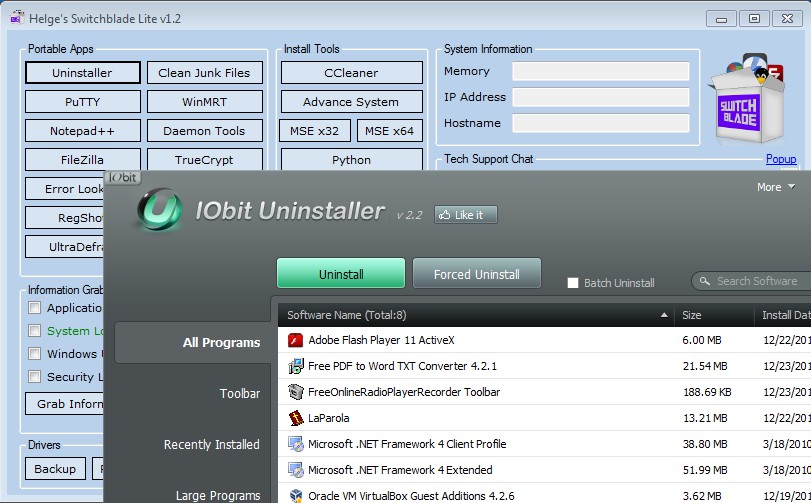811x503 pixels.
Task: Click the Like it button
Action: pos(466,215)
